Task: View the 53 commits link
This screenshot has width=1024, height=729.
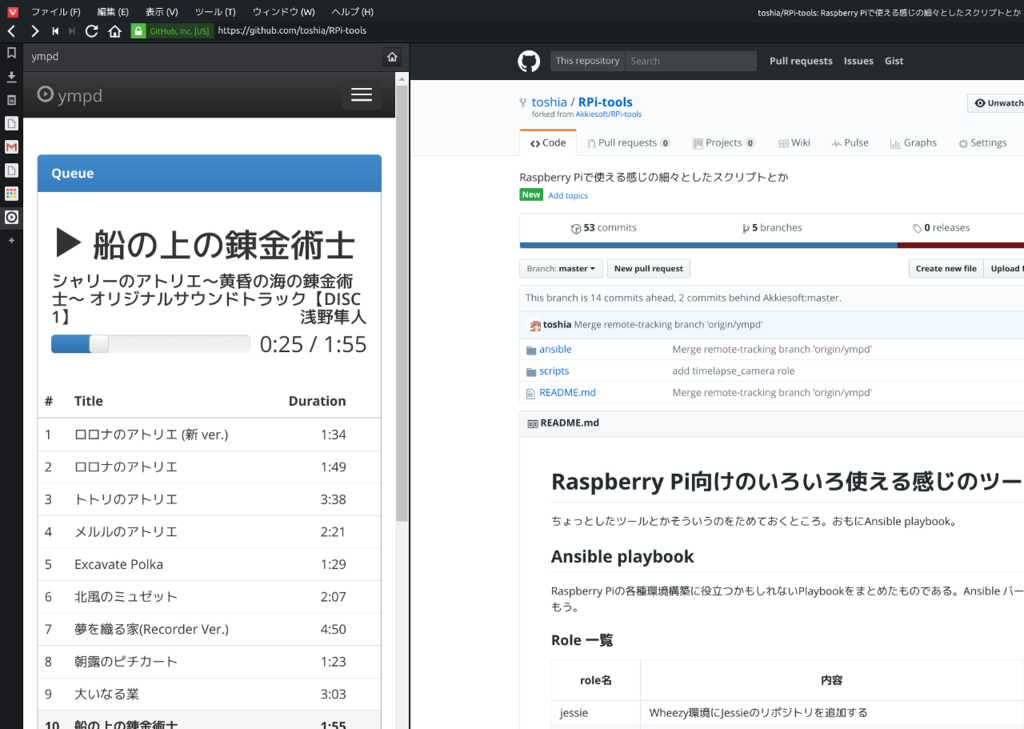Action: click(x=603, y=228)
